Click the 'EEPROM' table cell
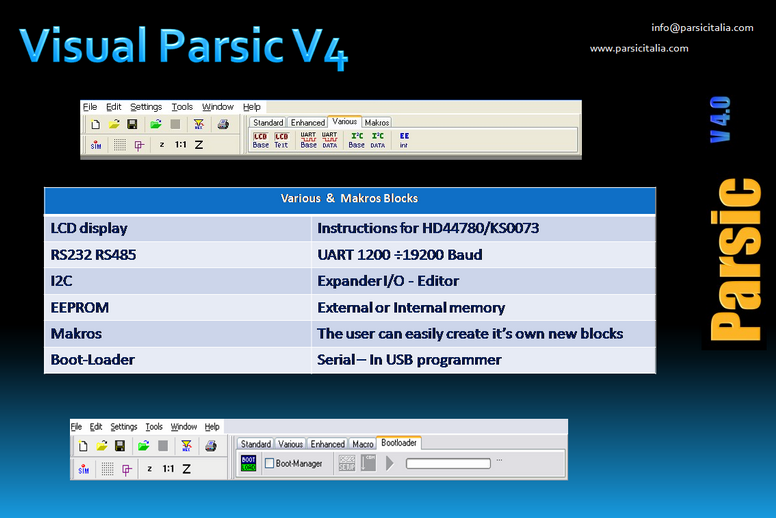 click(178, 308)
